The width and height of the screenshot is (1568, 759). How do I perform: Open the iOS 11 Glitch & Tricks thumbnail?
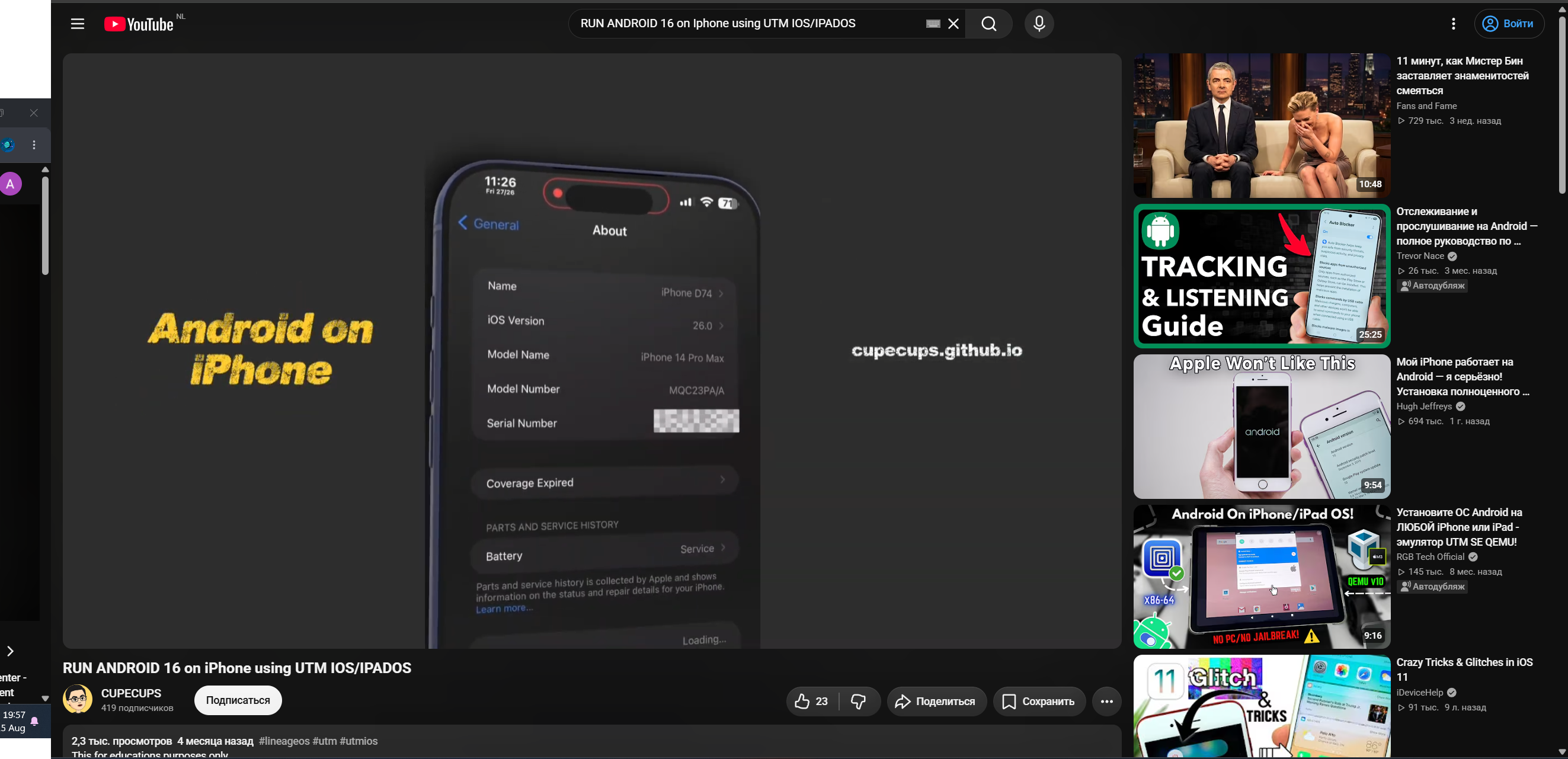(1262, 706)
